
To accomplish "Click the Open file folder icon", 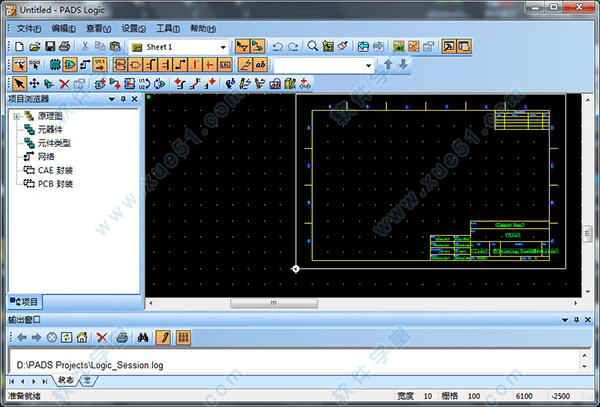I will click(34, 47).
